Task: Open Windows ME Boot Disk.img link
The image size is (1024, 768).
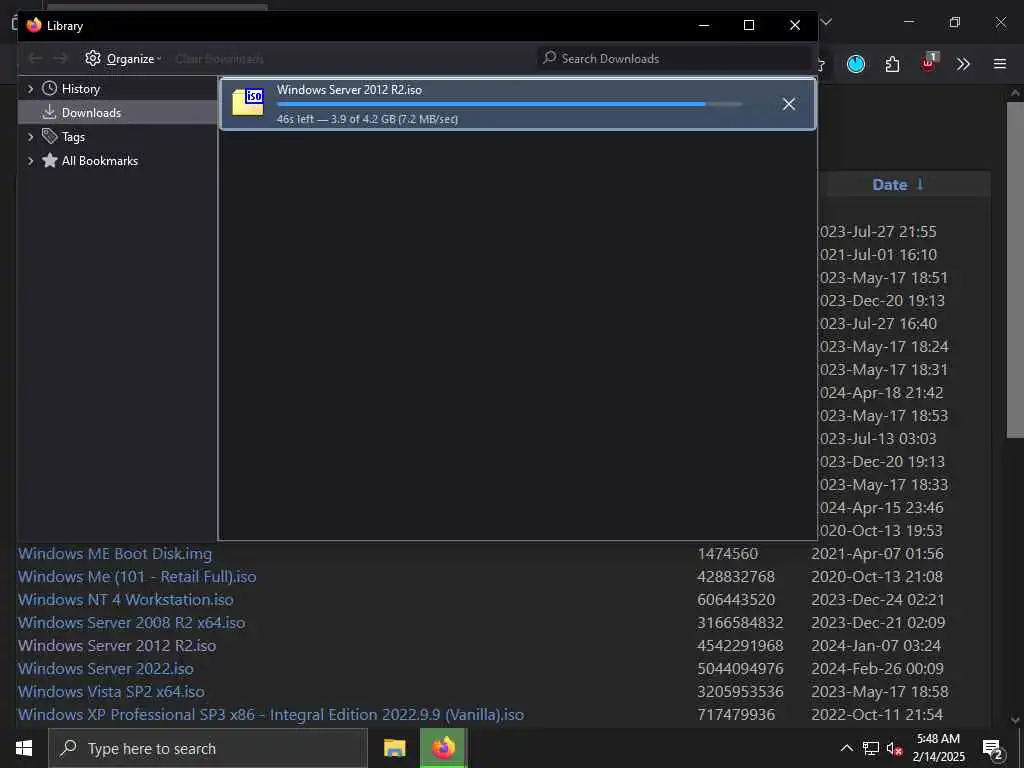Action: [x=115, y=554]
